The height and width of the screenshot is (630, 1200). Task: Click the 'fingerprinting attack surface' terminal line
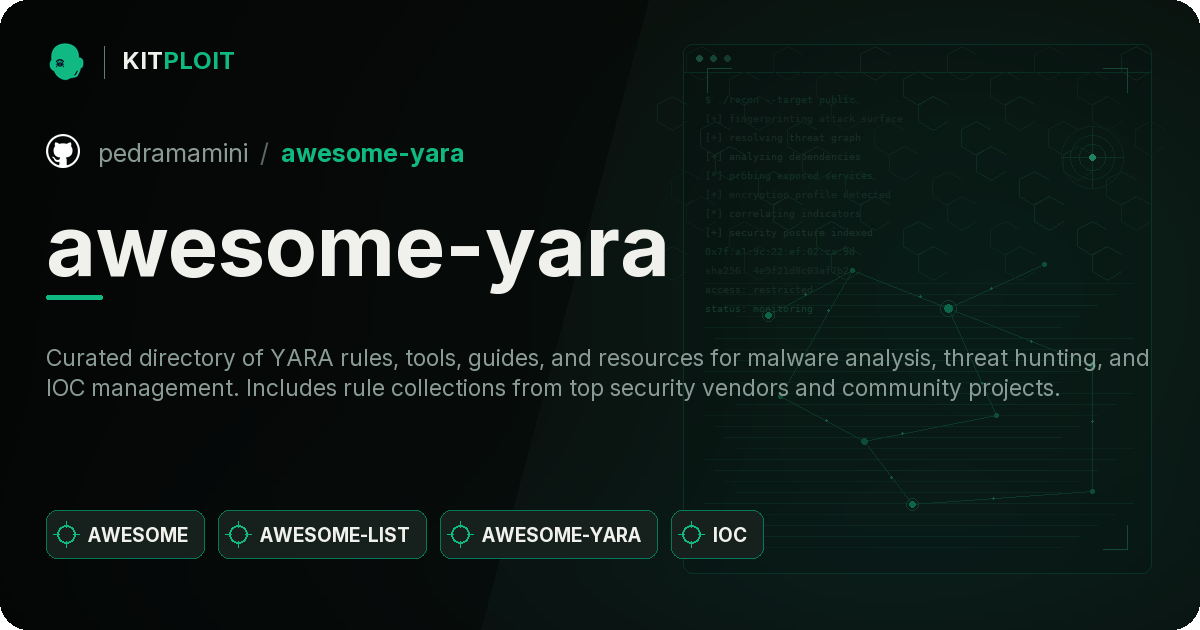pos(803,119)
